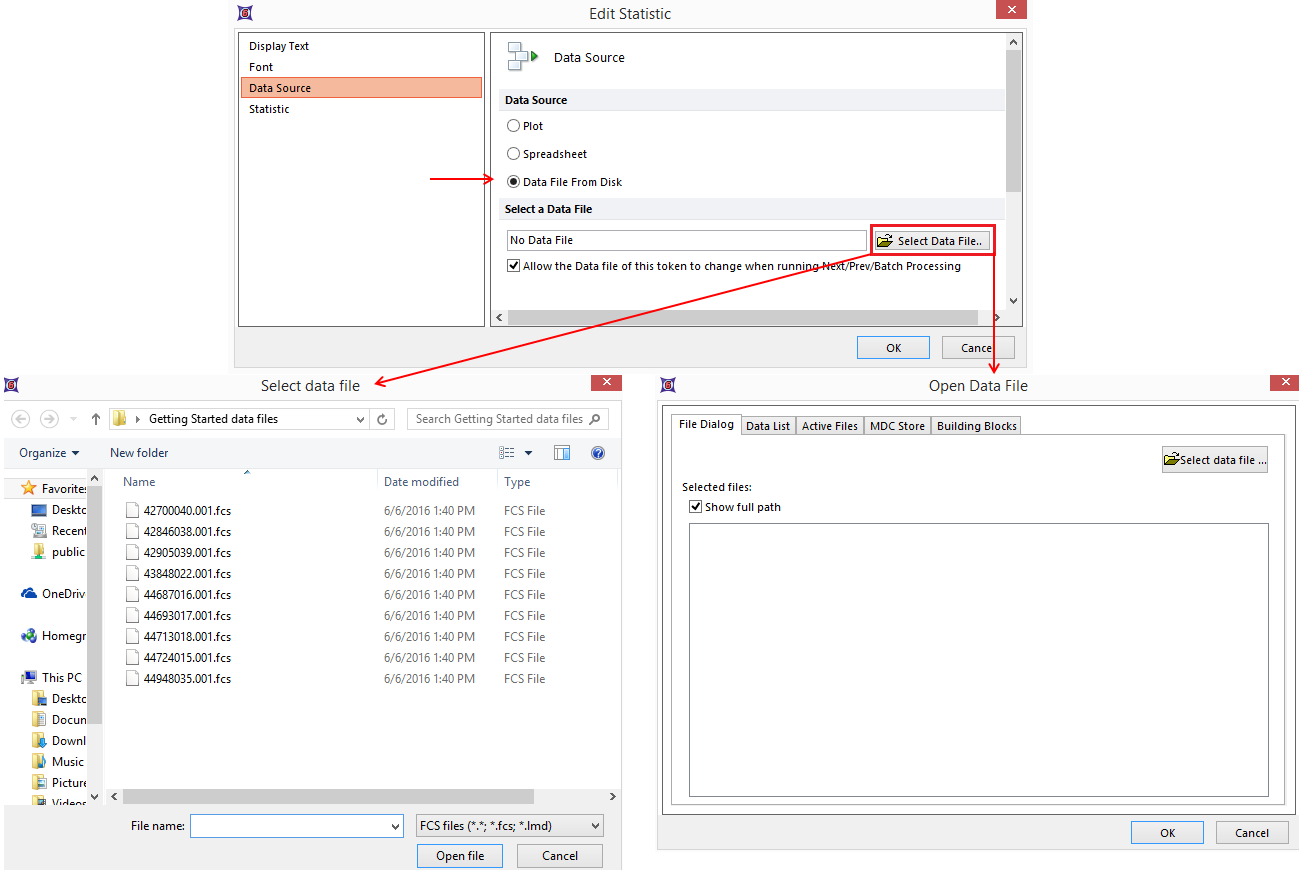Click the refresh icon beside address bar
Screen dimensions: 1299x870
coord(383,420)
